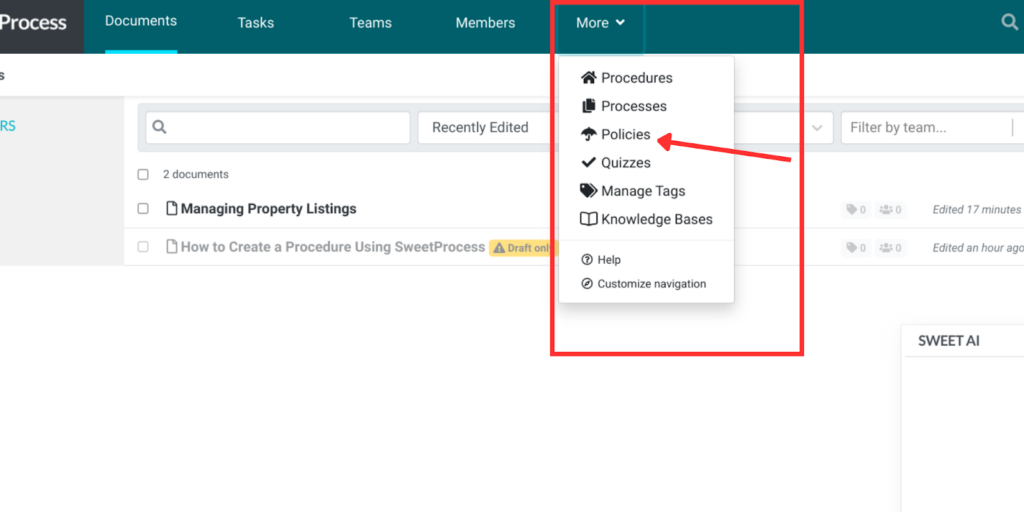
Task: Click the Quizzes checkmark icon
Action: click(x=588, y=163)
